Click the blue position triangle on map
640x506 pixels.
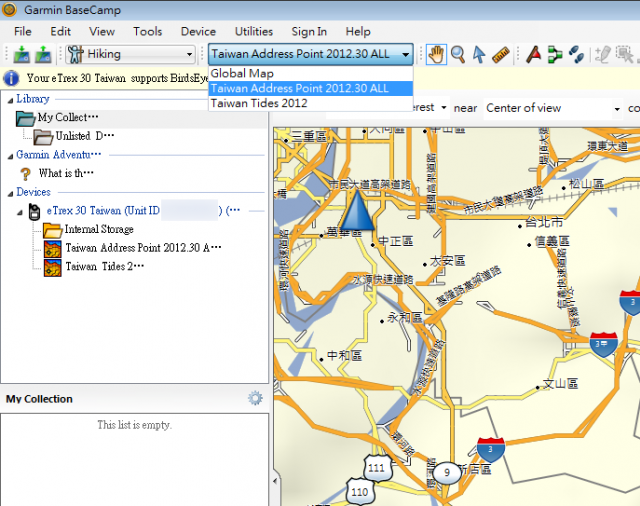coord(357,211)
